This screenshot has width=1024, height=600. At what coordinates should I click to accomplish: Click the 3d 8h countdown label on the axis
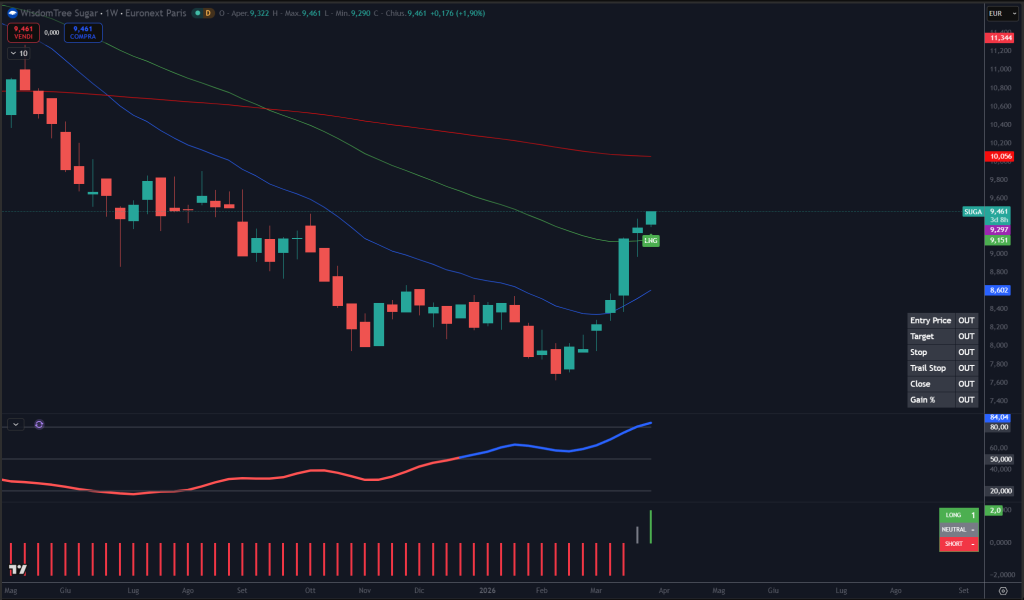point(999,221)
